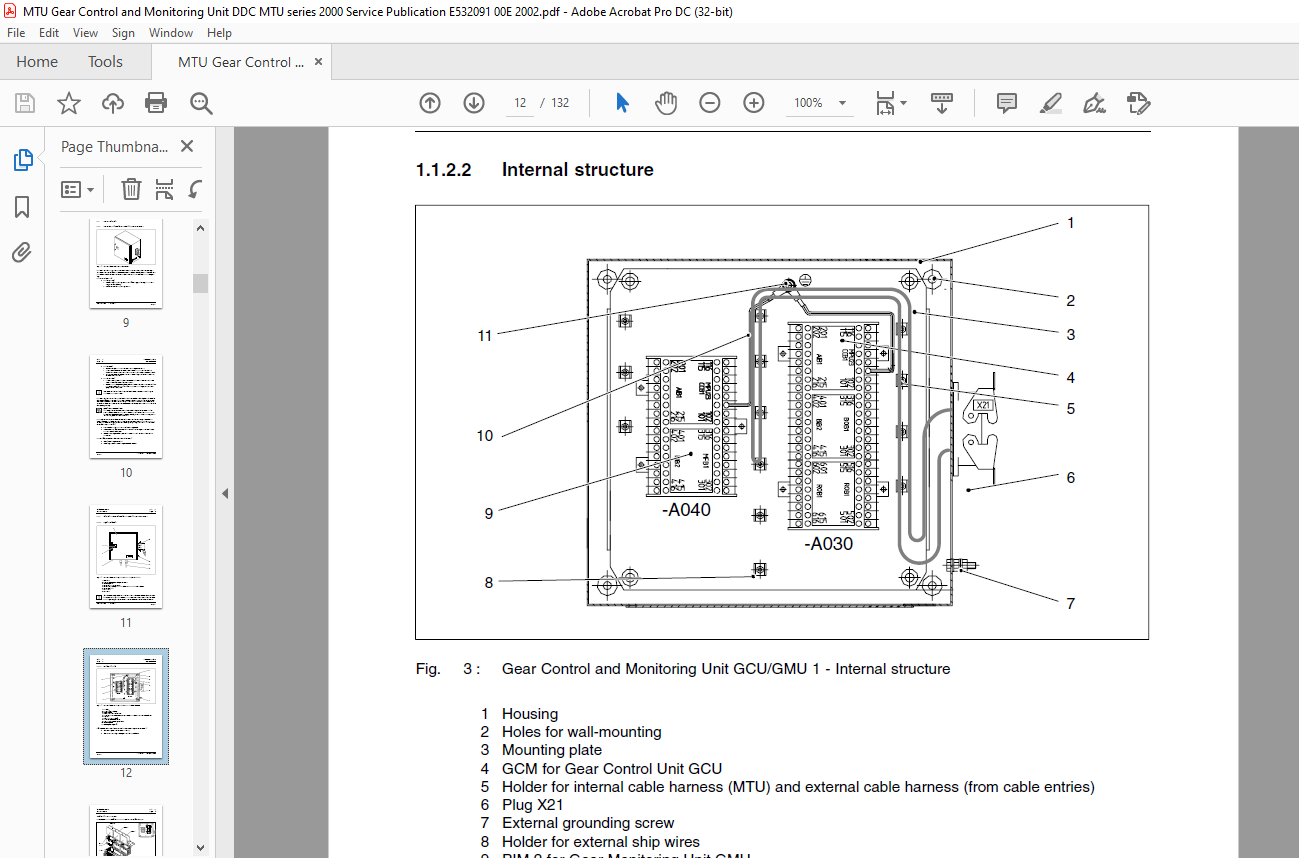Collapse the navigation pane with the left arrow
The image size is (1299, 858).
(x=225, y=493)
